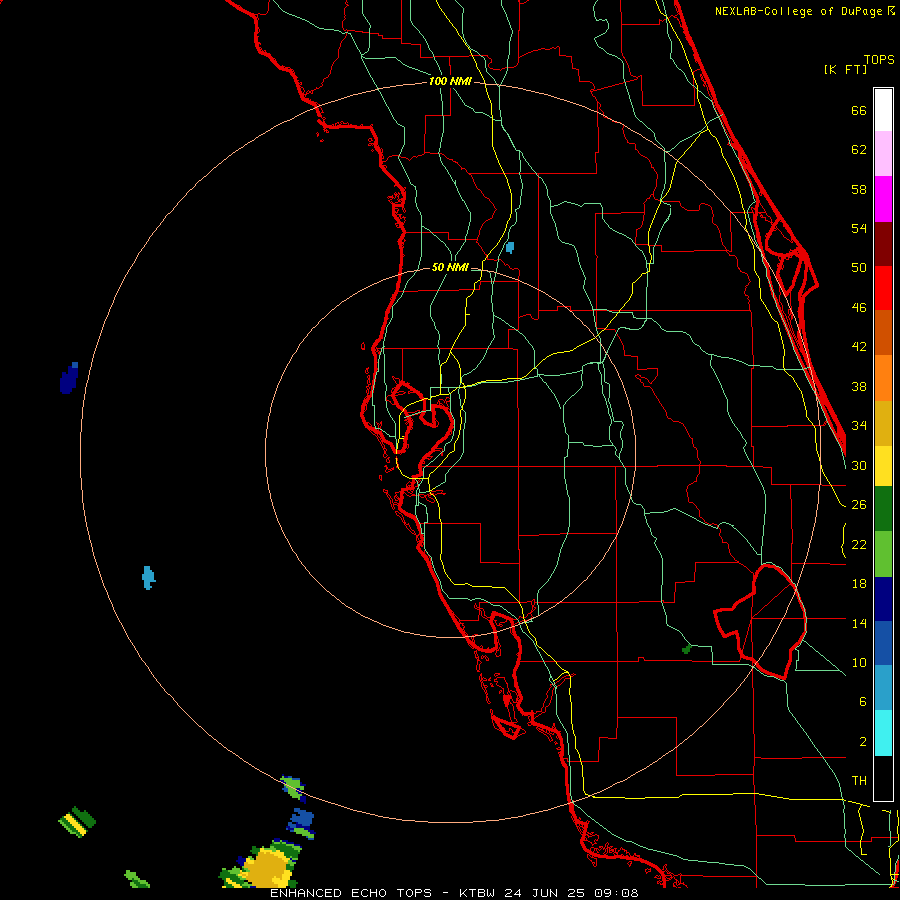Pick the dark green legend swatch
900x900 pixels.
click(883, 509)
